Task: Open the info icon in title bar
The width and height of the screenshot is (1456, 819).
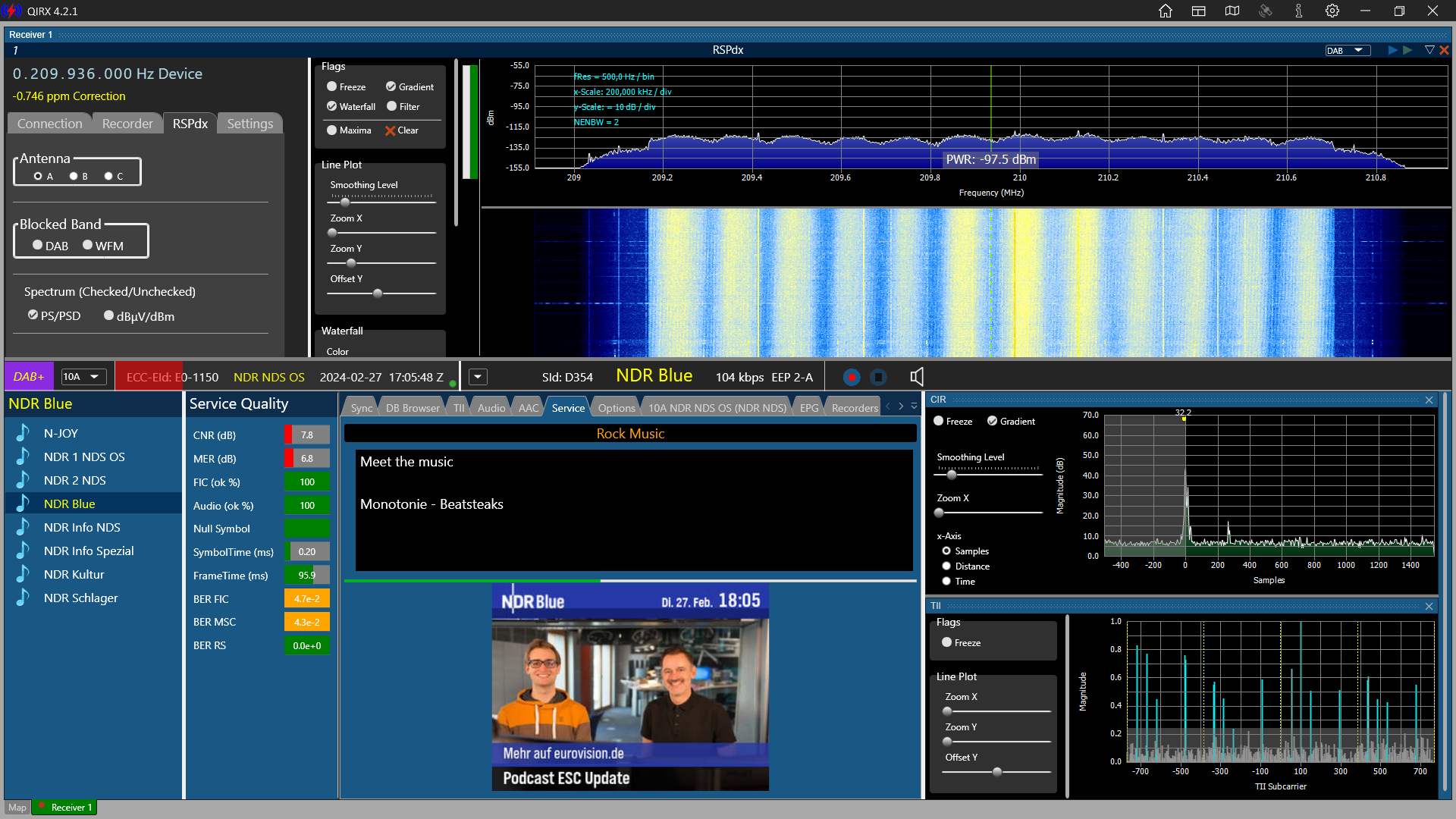Action: coord(1299,11)
